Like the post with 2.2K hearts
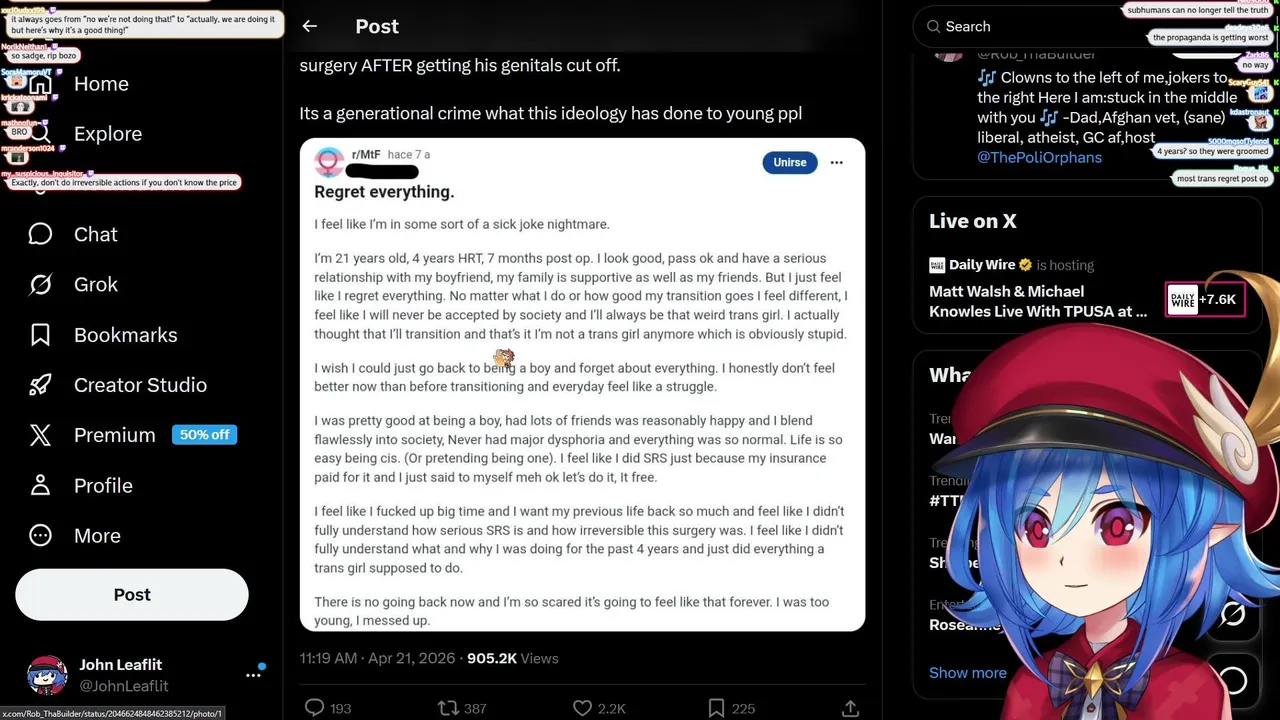The image size is (1280, 720). (582, 708)
